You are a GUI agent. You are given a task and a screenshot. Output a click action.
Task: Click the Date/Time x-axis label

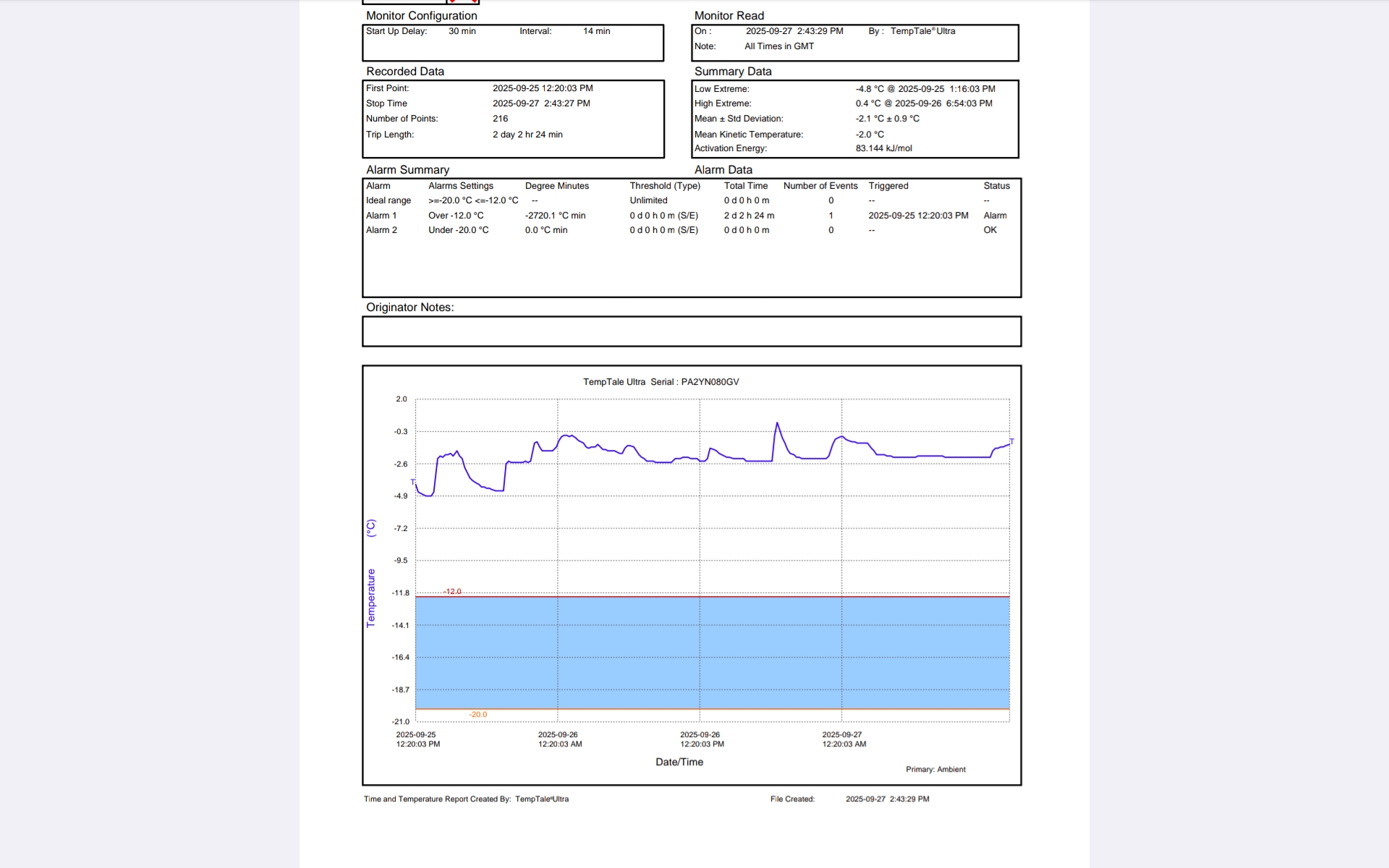(679, 762)
